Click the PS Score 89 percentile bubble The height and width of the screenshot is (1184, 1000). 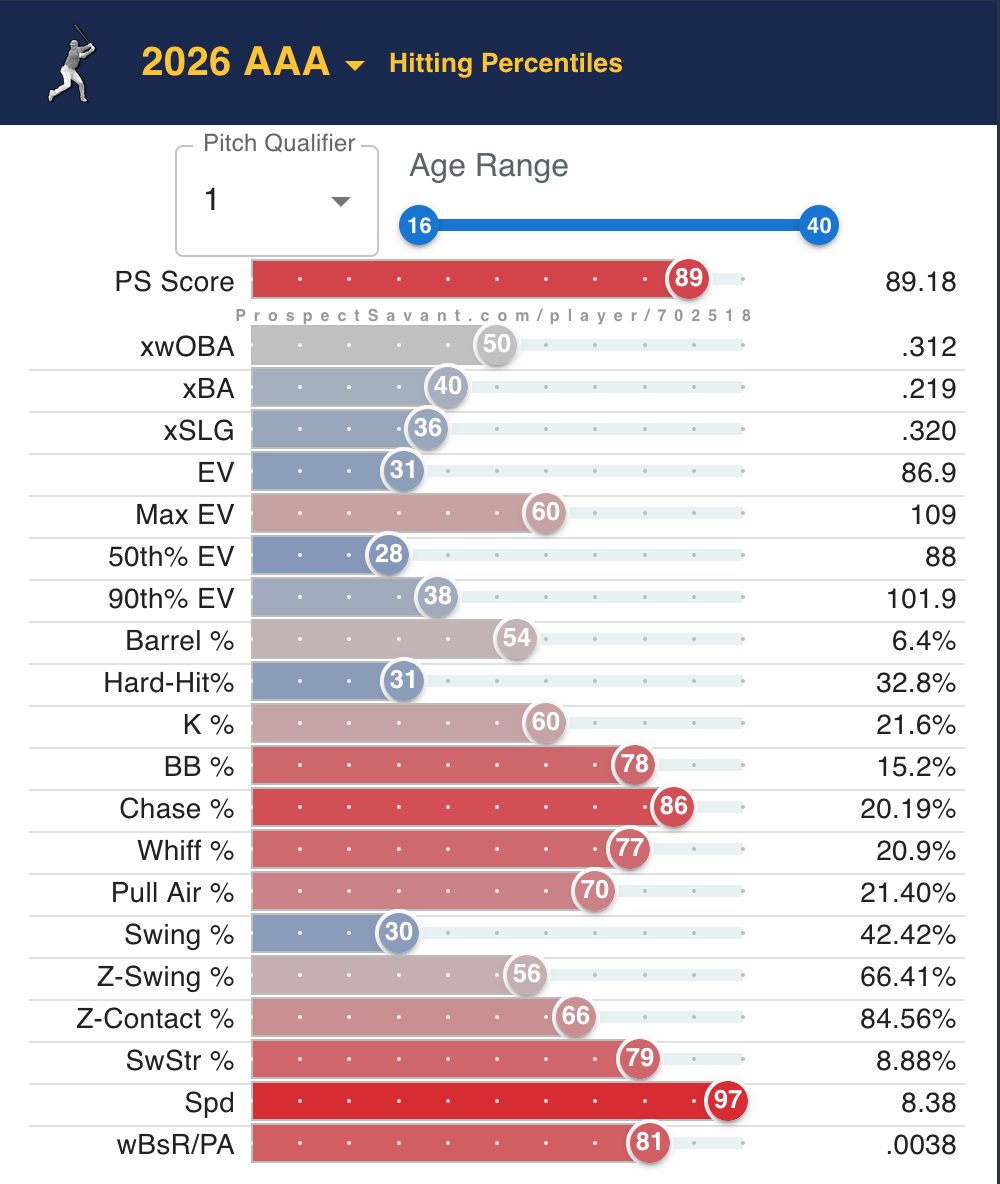(x=688, y=278)
